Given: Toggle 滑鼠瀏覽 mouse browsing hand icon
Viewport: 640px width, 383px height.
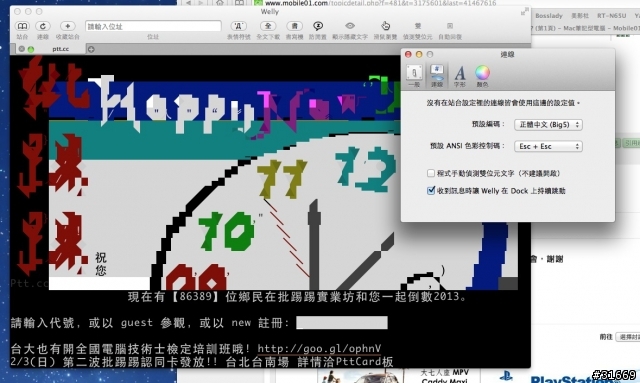Looking at the screenshot, I should [385, 26].
